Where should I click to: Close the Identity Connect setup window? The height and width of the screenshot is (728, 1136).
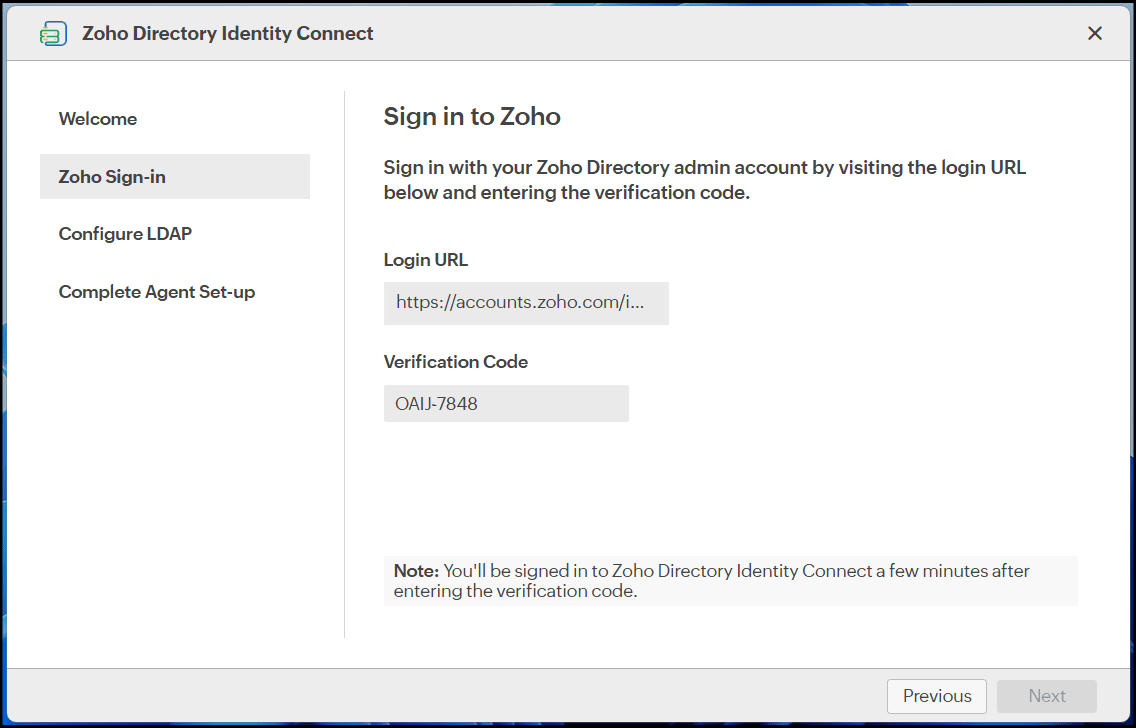coord(1095,34)
